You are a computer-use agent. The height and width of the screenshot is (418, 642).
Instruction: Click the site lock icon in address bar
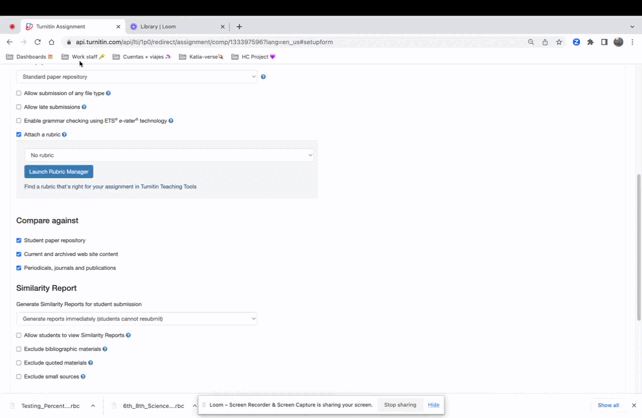coord(68,42)
